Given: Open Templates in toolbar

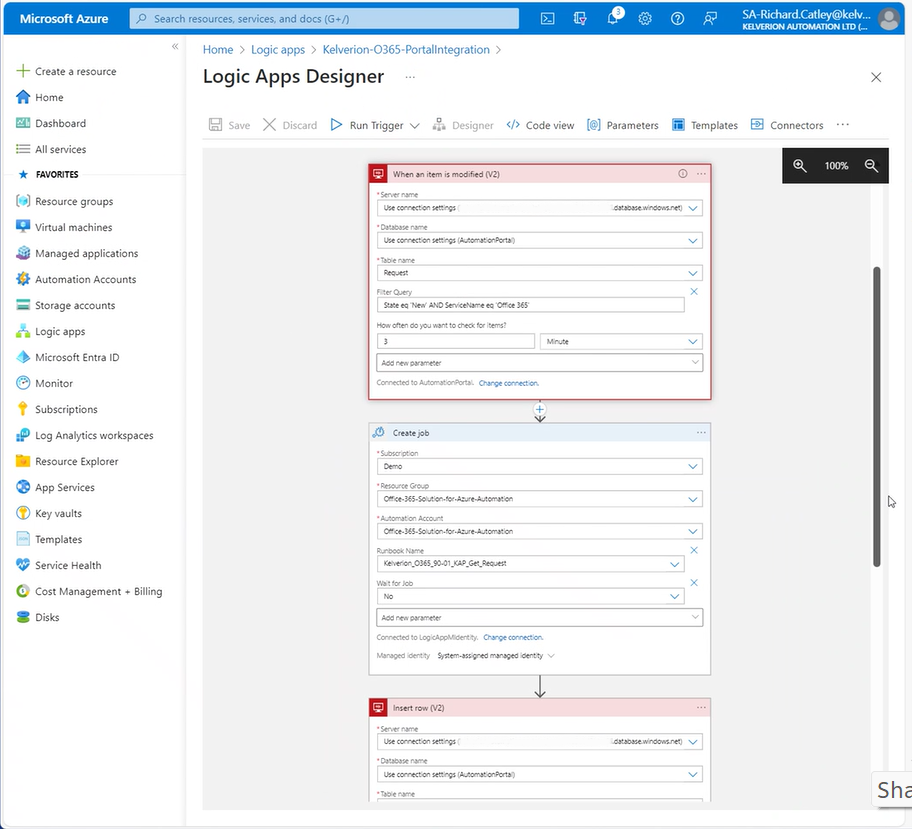Looking at the screenshot, I should pos(704,125).
